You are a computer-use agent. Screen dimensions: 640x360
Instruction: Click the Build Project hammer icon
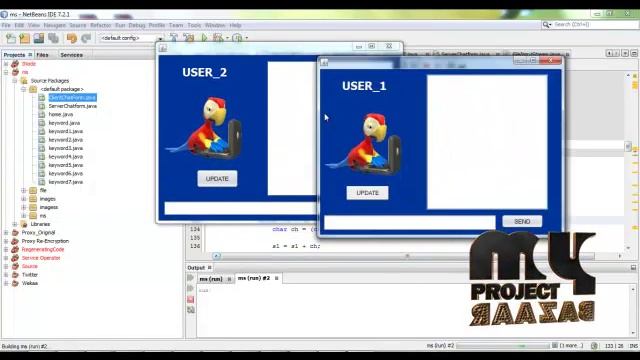pyautogui.click(x=174, y=38)
